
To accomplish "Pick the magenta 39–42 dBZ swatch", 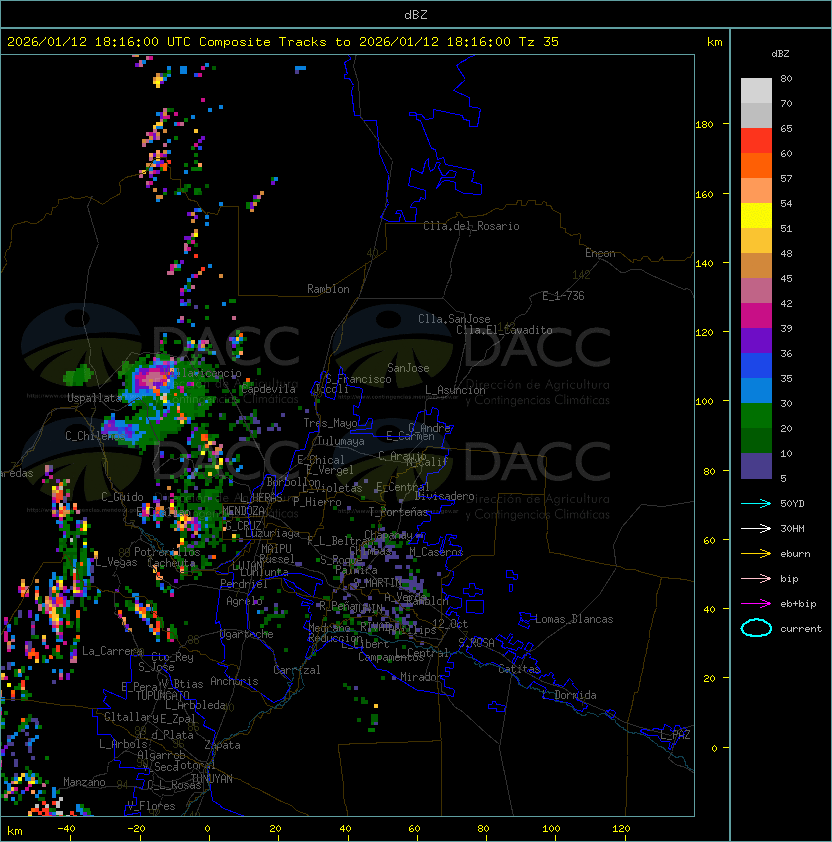I will pyautogui.click(x=756, y=316).
